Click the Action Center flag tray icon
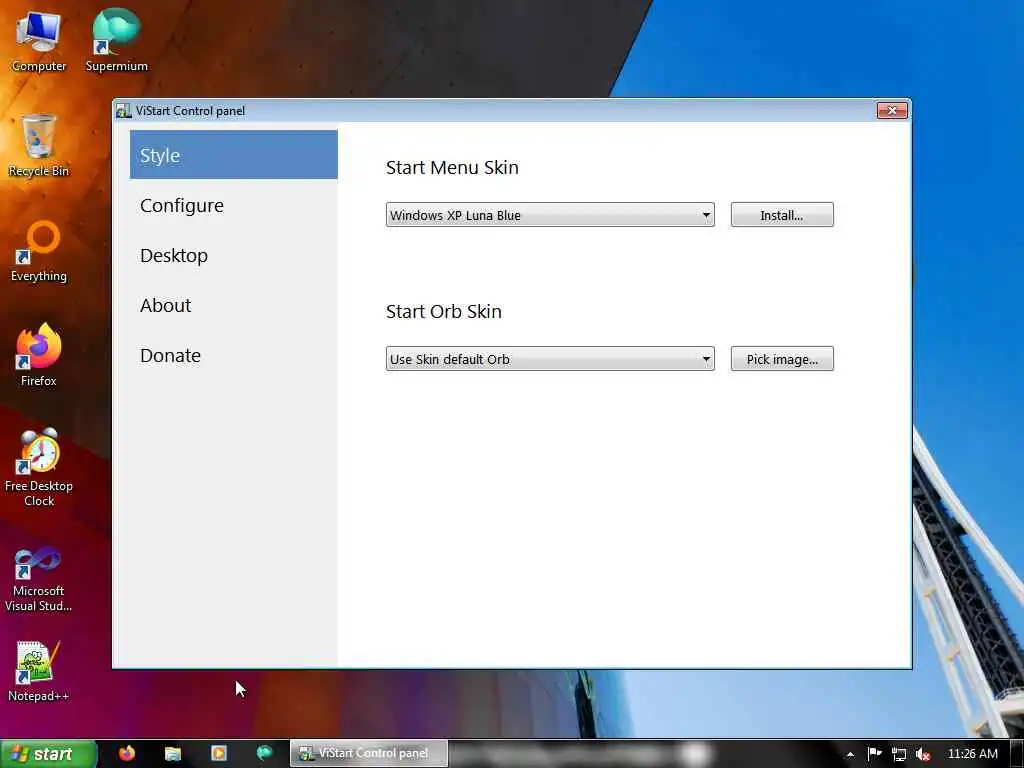The image size is (1024, 768). pos(874,754)
